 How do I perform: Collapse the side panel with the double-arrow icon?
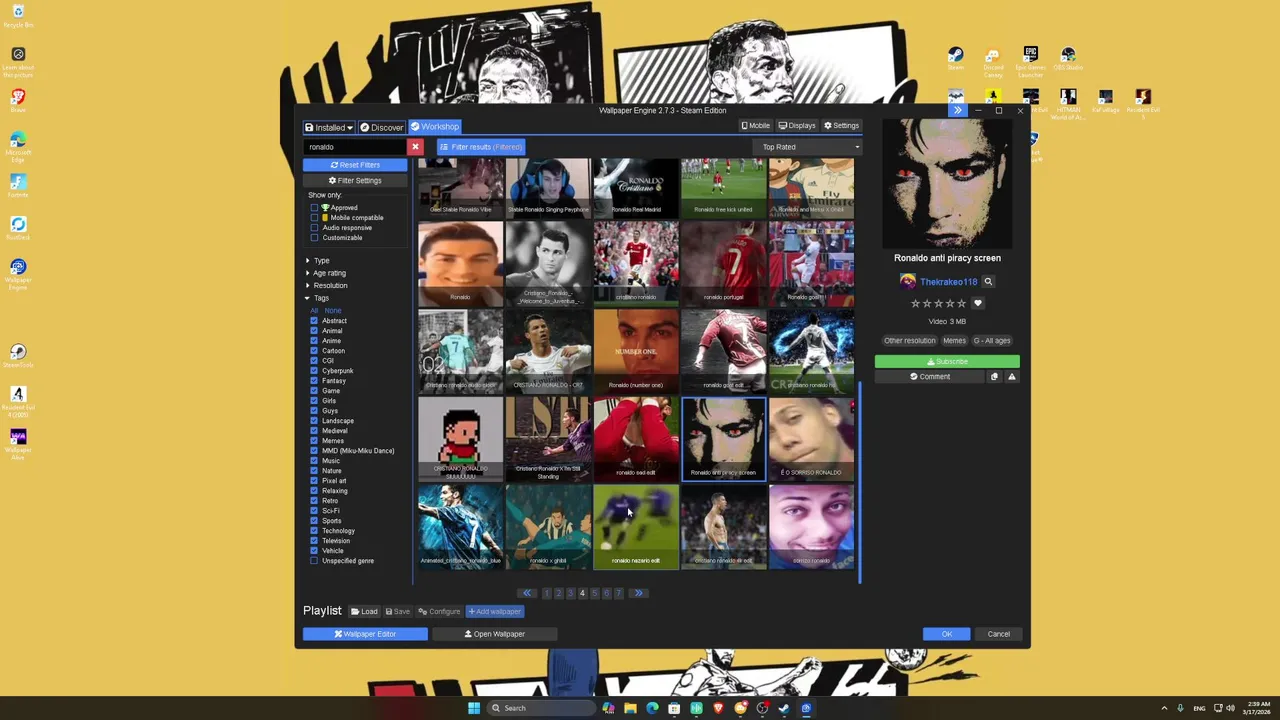click(x=957, y=110)
